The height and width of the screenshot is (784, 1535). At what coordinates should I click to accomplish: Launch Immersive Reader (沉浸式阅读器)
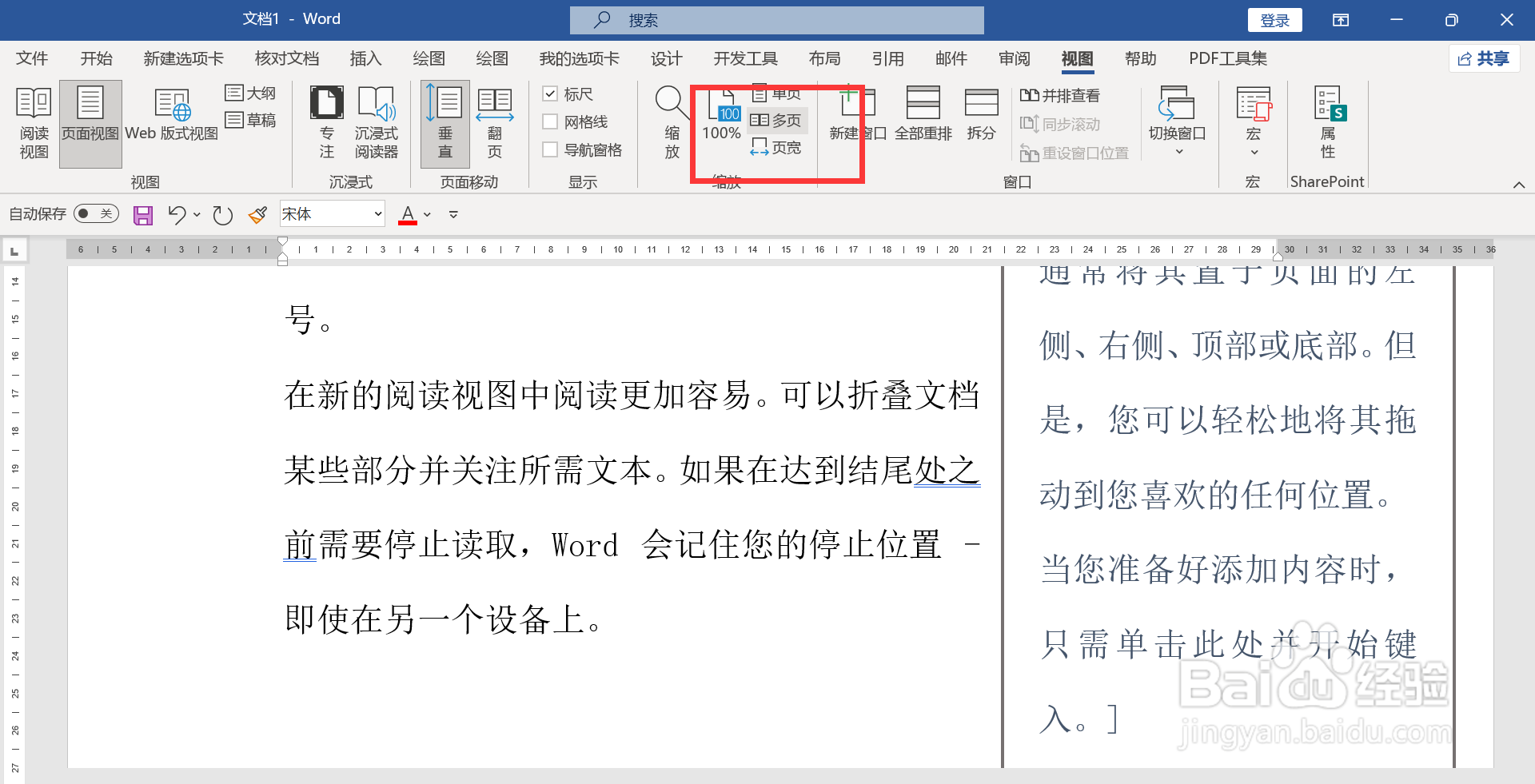point(376,124)
